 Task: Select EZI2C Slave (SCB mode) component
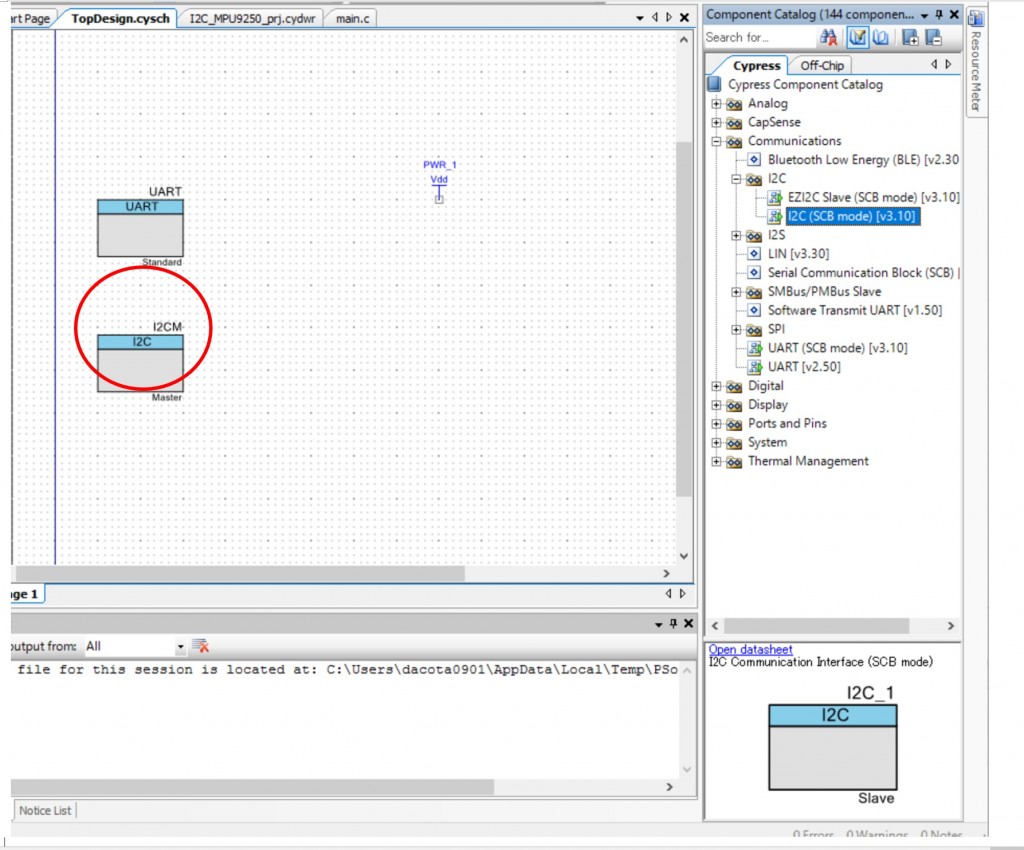click(873, 198)
